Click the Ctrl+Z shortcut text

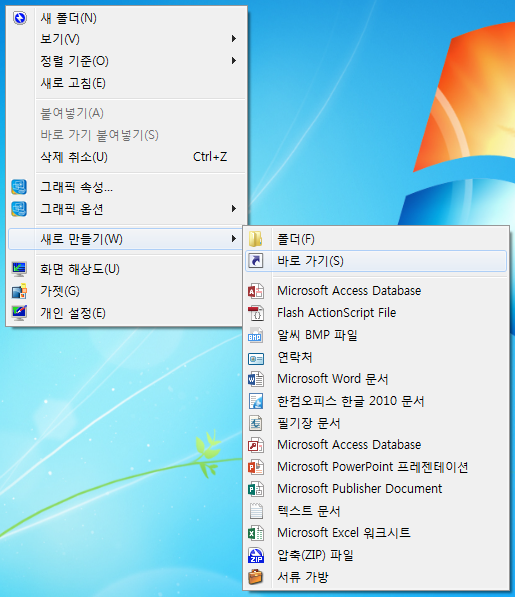[x=210, y=157]
